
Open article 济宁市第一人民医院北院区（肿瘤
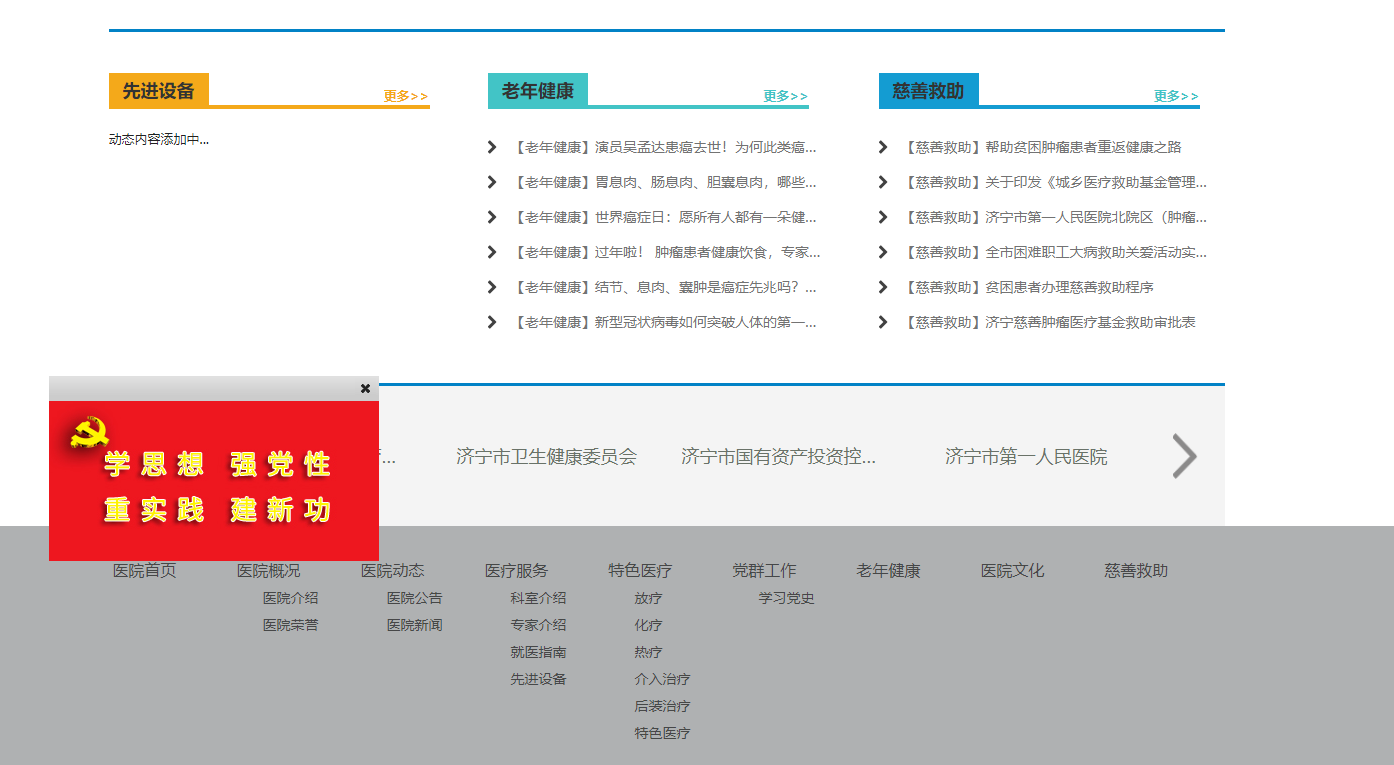pos(1056,217)
